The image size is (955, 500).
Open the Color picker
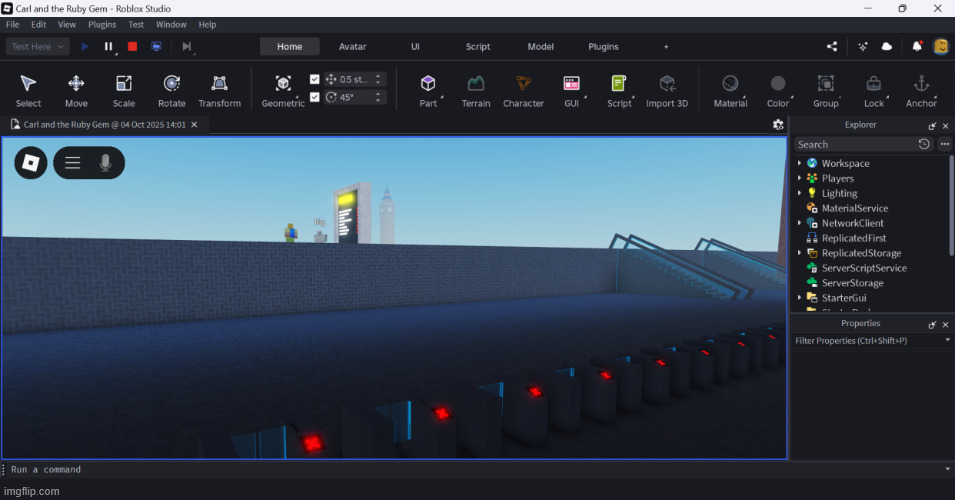click(778, 91)
